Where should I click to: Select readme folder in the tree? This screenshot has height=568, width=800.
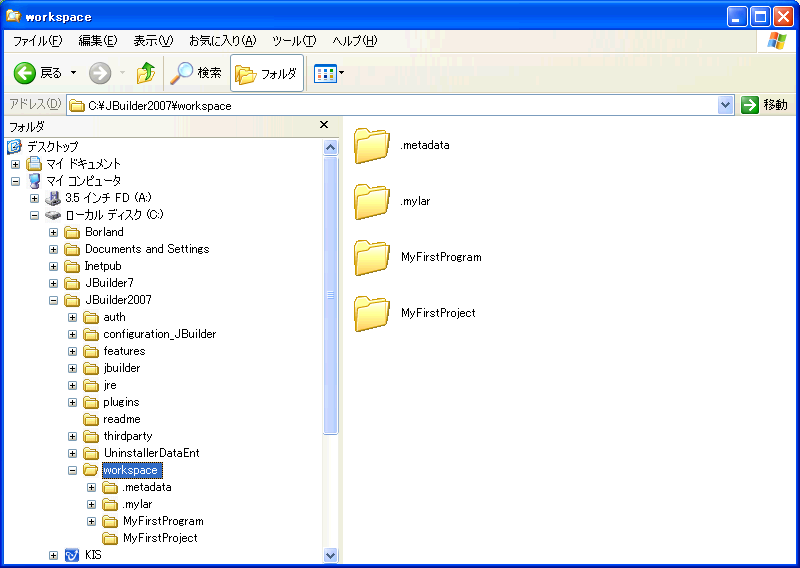[x=121, y=419]
